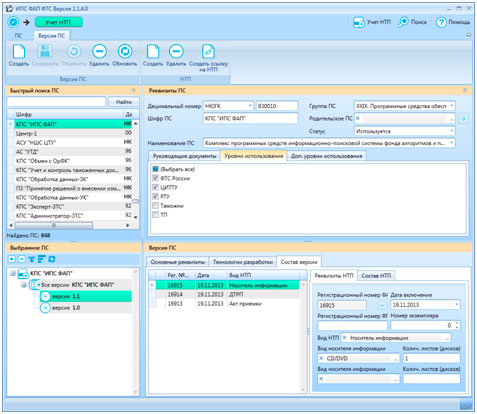Uncheck the ФТС России checkbox
This screenshot has height=414, width=477.
click(x=155, y=178)
